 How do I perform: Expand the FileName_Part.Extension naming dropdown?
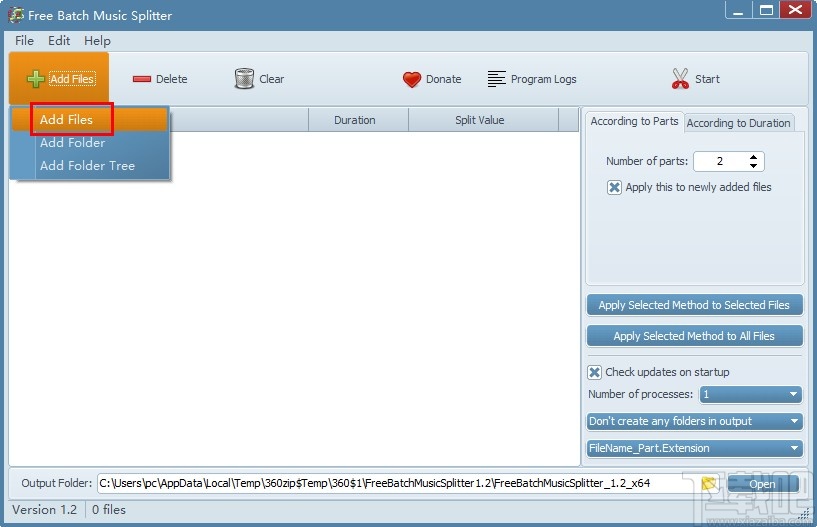pyautogui.click(x=694, y=448)
